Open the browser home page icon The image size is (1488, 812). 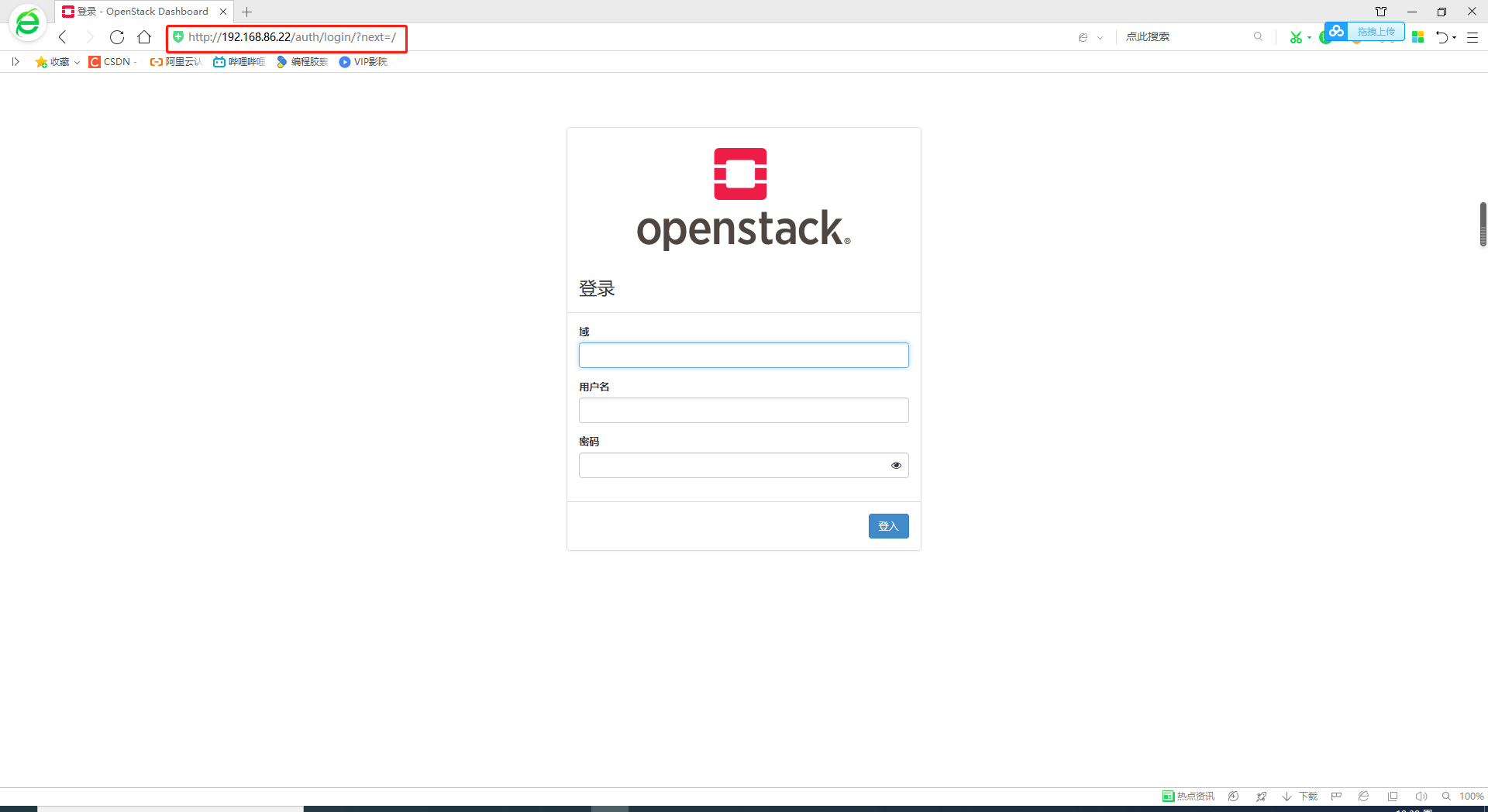[x=144, y=37]
